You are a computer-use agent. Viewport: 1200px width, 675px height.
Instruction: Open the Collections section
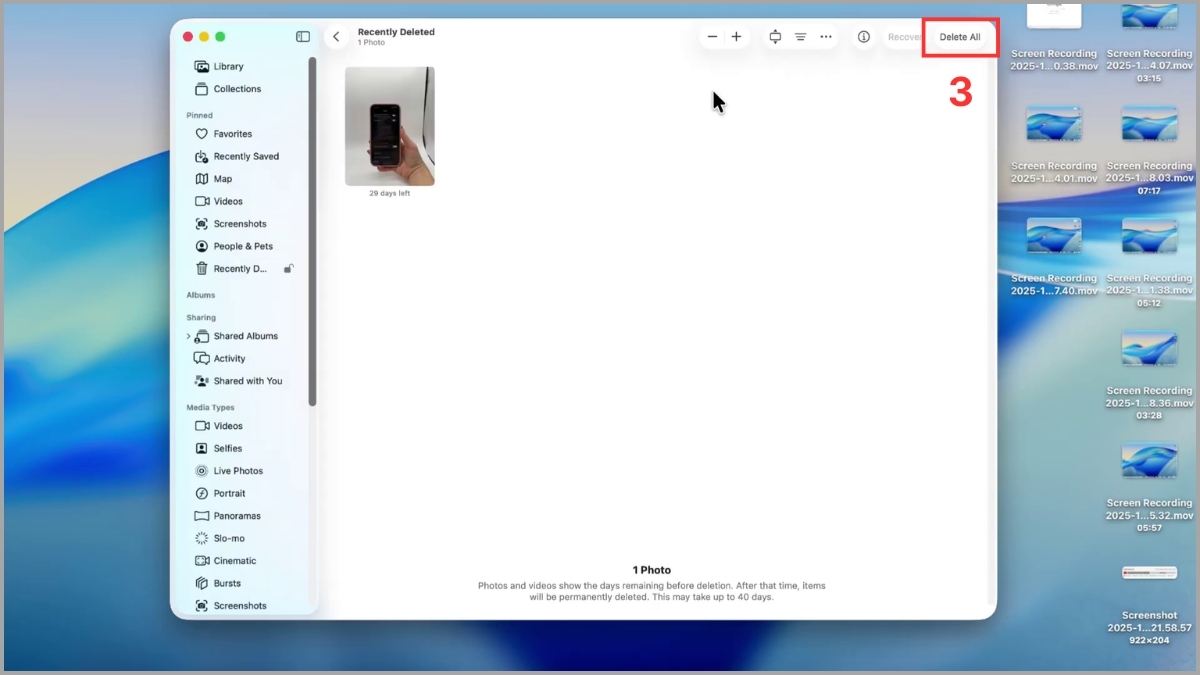236,89
